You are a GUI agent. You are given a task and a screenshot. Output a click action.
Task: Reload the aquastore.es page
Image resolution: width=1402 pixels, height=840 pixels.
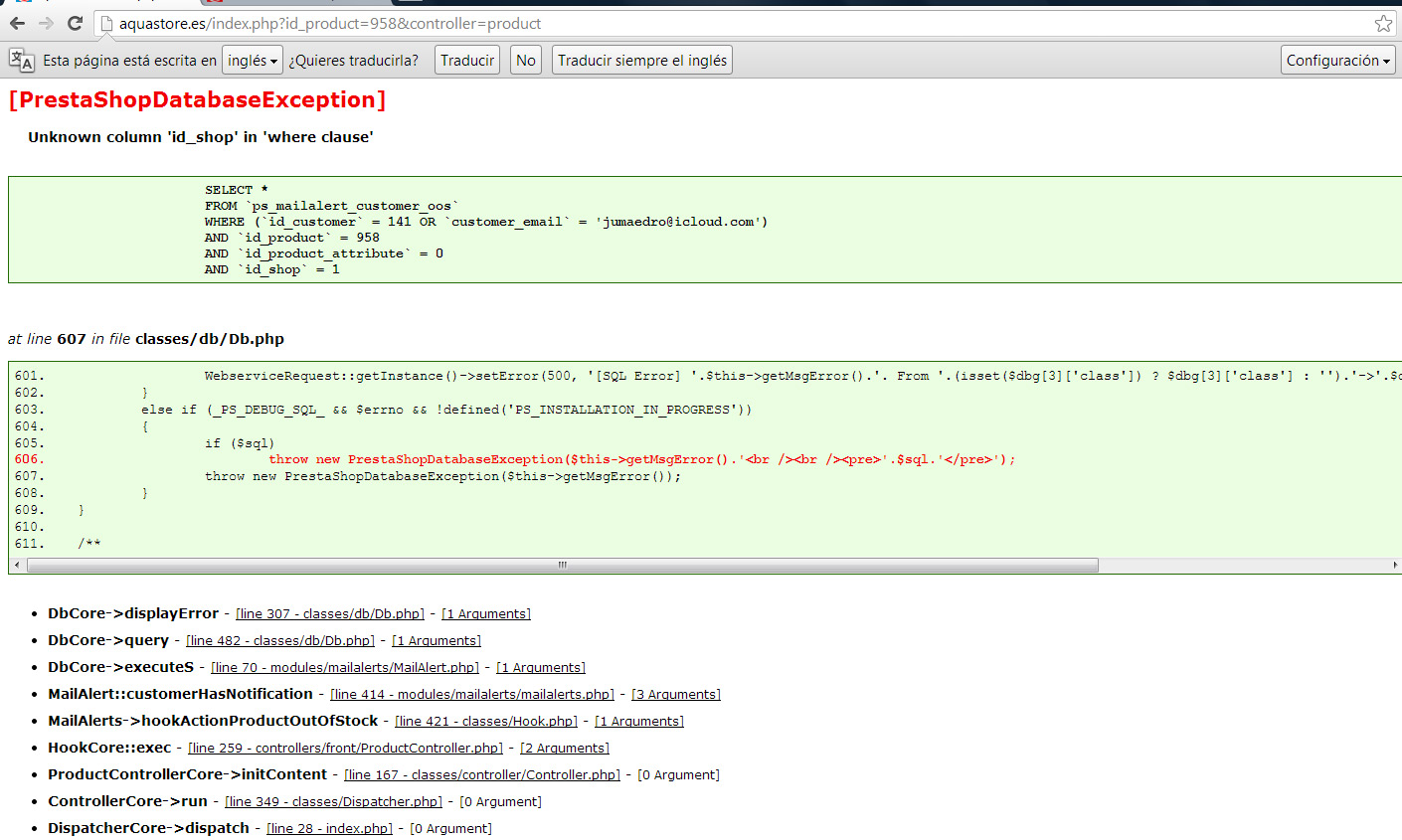coord(75,23)
